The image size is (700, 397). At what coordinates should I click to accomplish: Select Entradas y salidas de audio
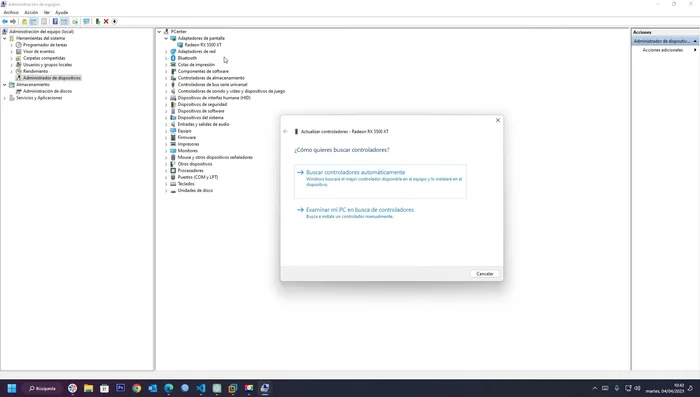point(204,124)
